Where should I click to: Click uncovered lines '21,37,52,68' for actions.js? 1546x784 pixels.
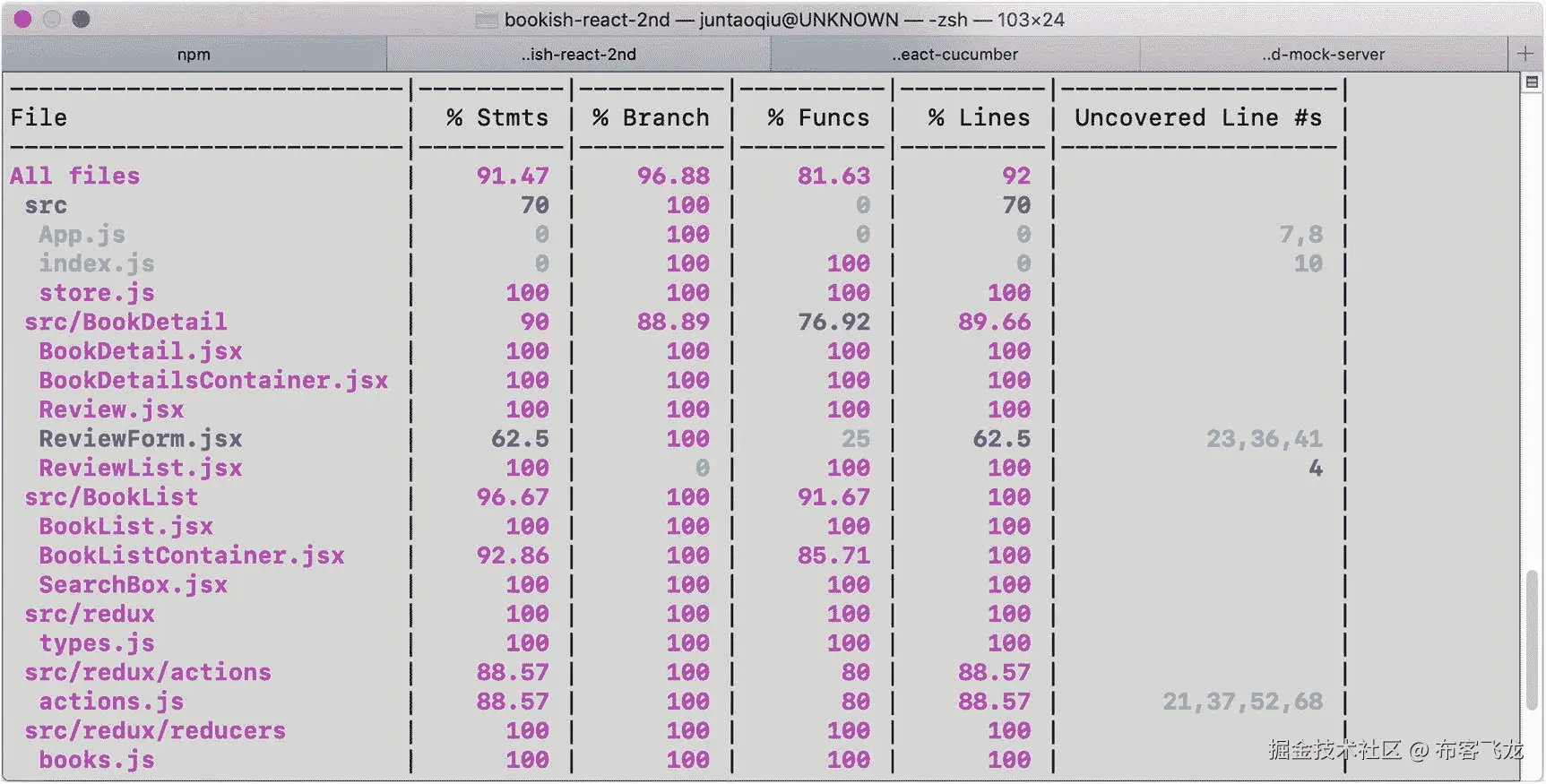[1242, 702]
